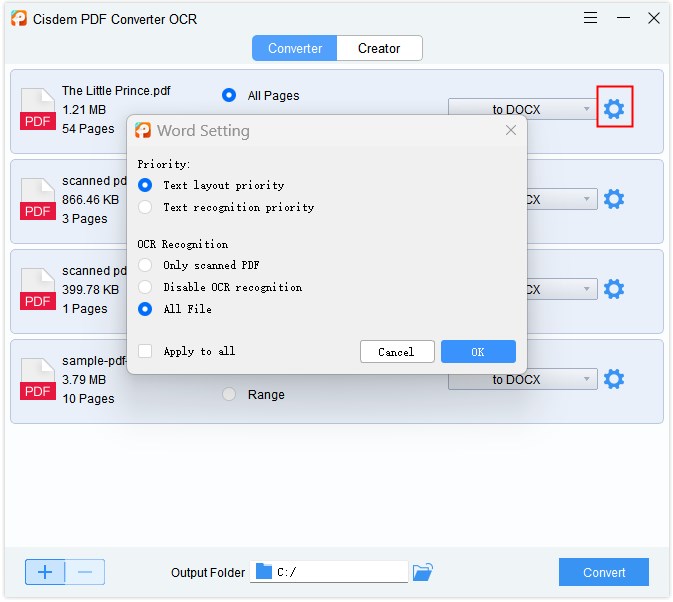Screen dimensions: 673x602
Task: Start conversion with Convert button
Action: pyautogui.click(x=603, y=572)
